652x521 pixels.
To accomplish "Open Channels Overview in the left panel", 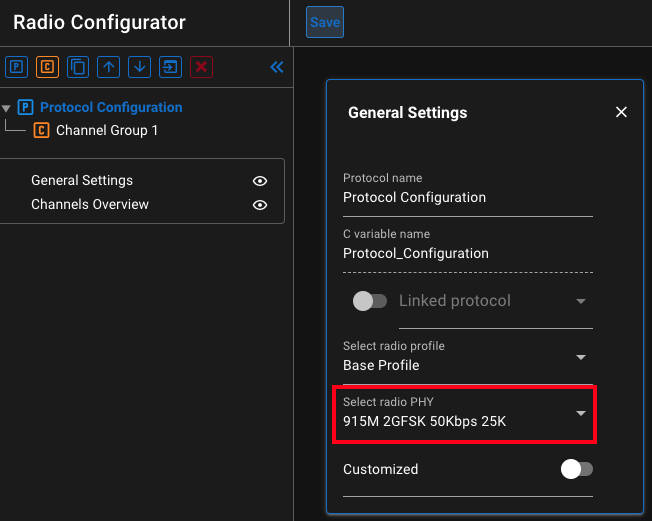I will pyautogui.click(x=90, y=205).
